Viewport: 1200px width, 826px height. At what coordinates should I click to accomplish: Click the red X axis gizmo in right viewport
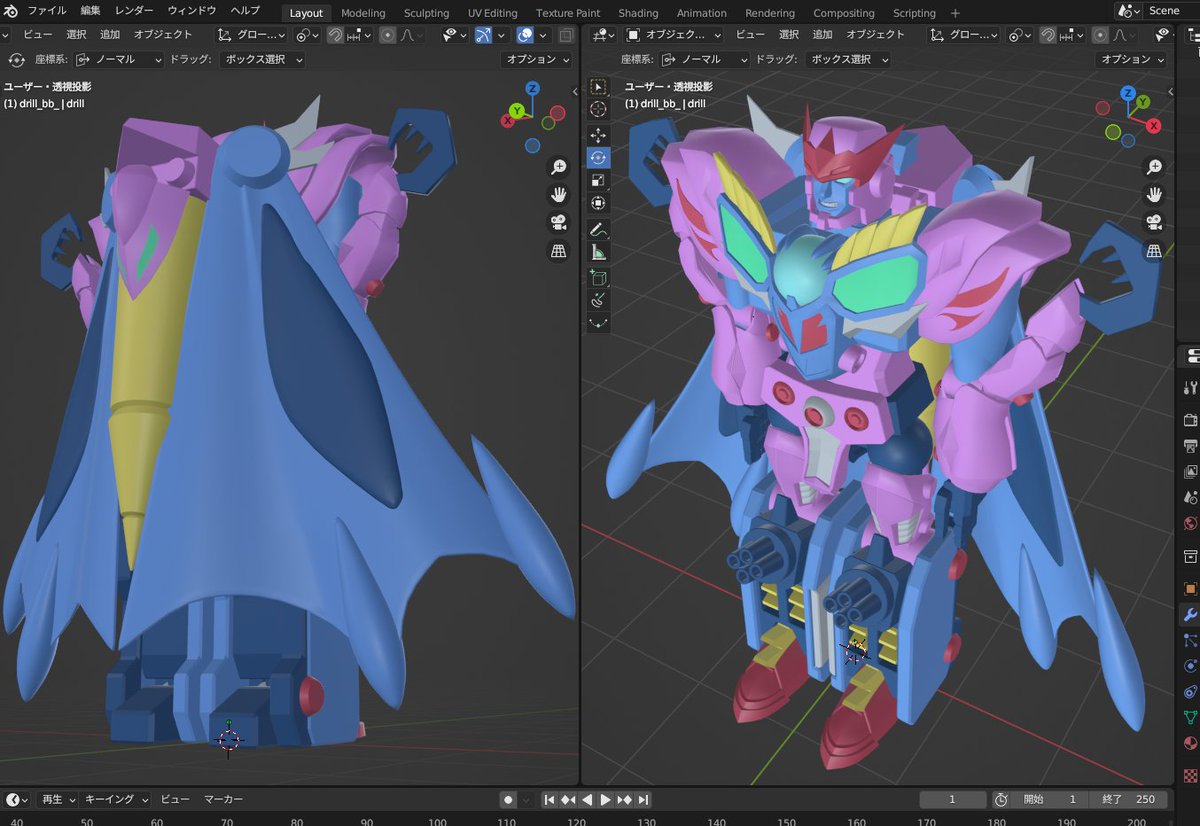click(1154, 125)
